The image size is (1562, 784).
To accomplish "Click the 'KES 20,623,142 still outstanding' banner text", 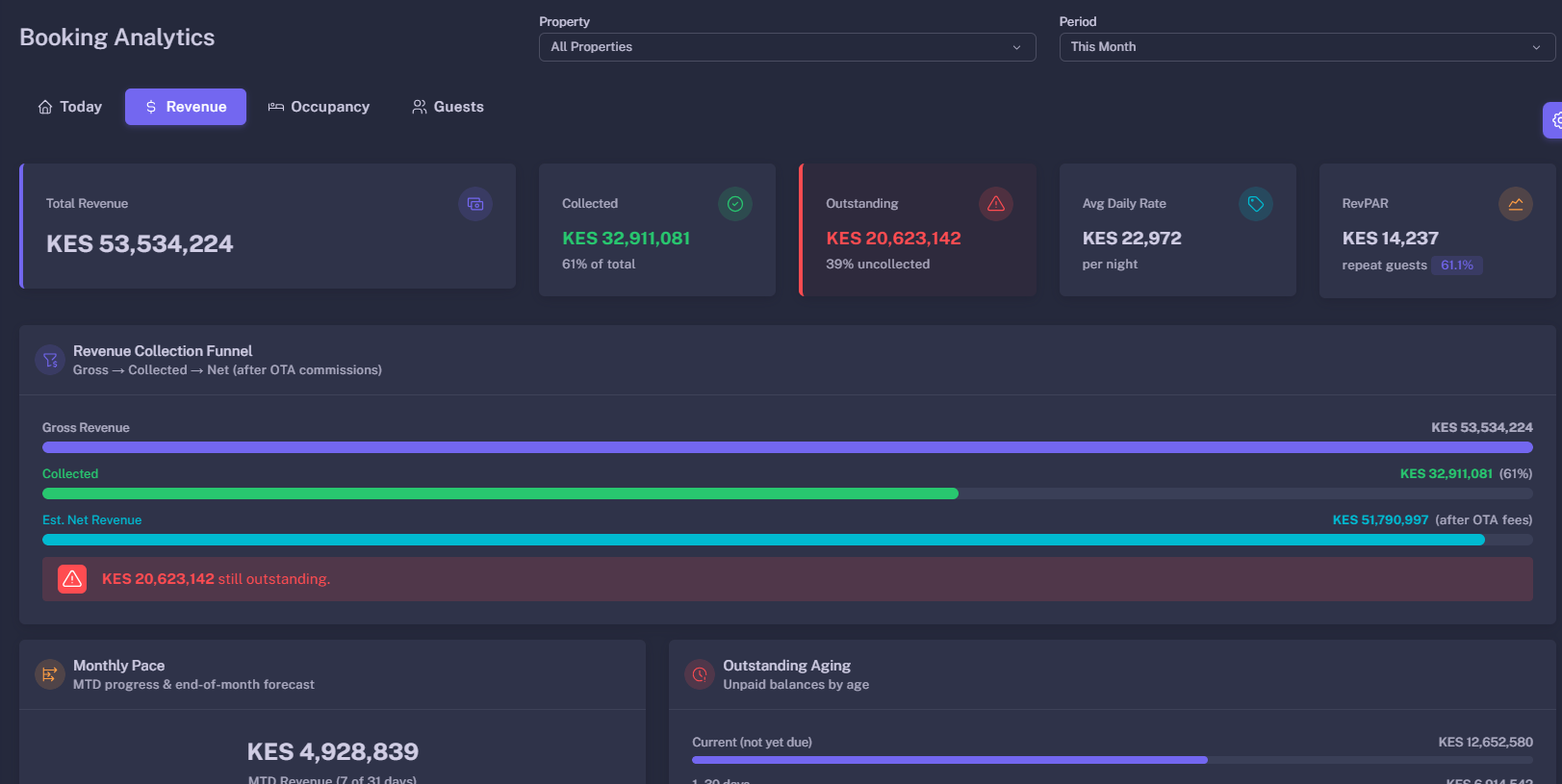I will tap(216, 579).
